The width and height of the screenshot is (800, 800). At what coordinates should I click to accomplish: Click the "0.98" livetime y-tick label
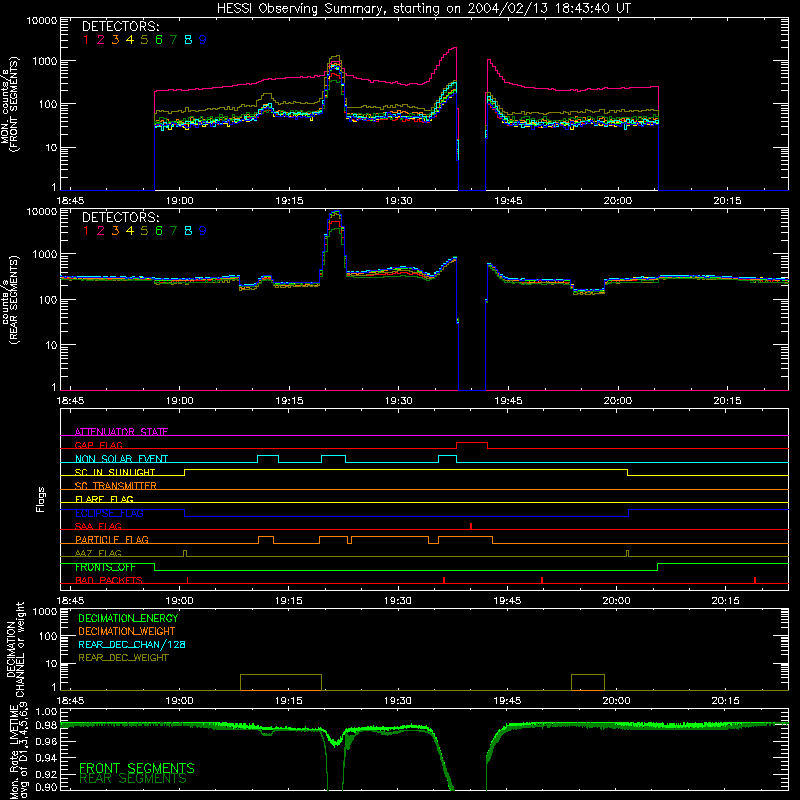46,725
